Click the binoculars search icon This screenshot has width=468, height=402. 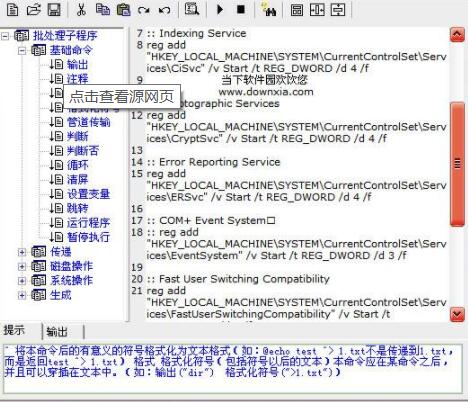[x=269, y=10]
